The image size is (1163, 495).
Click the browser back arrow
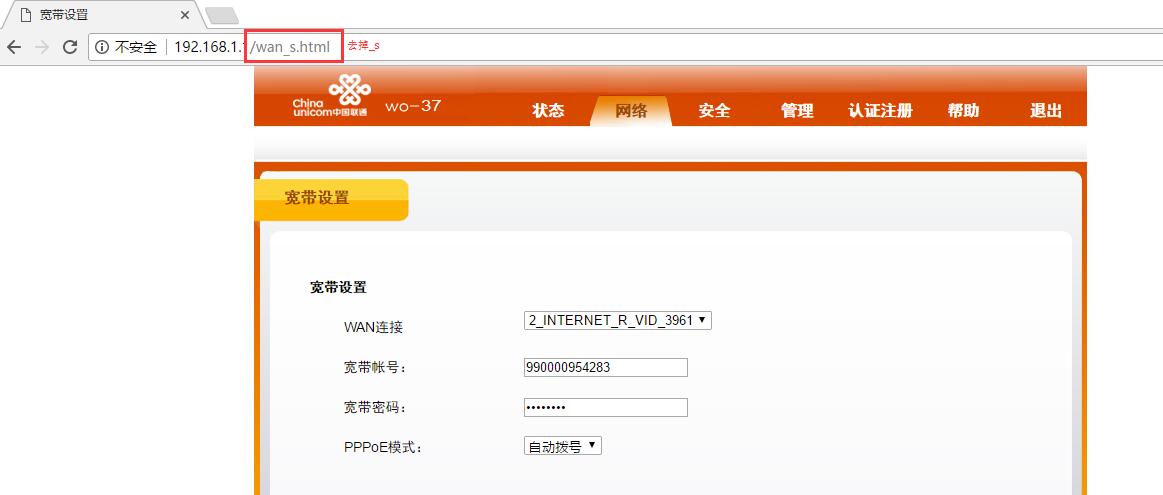point(13,47)
